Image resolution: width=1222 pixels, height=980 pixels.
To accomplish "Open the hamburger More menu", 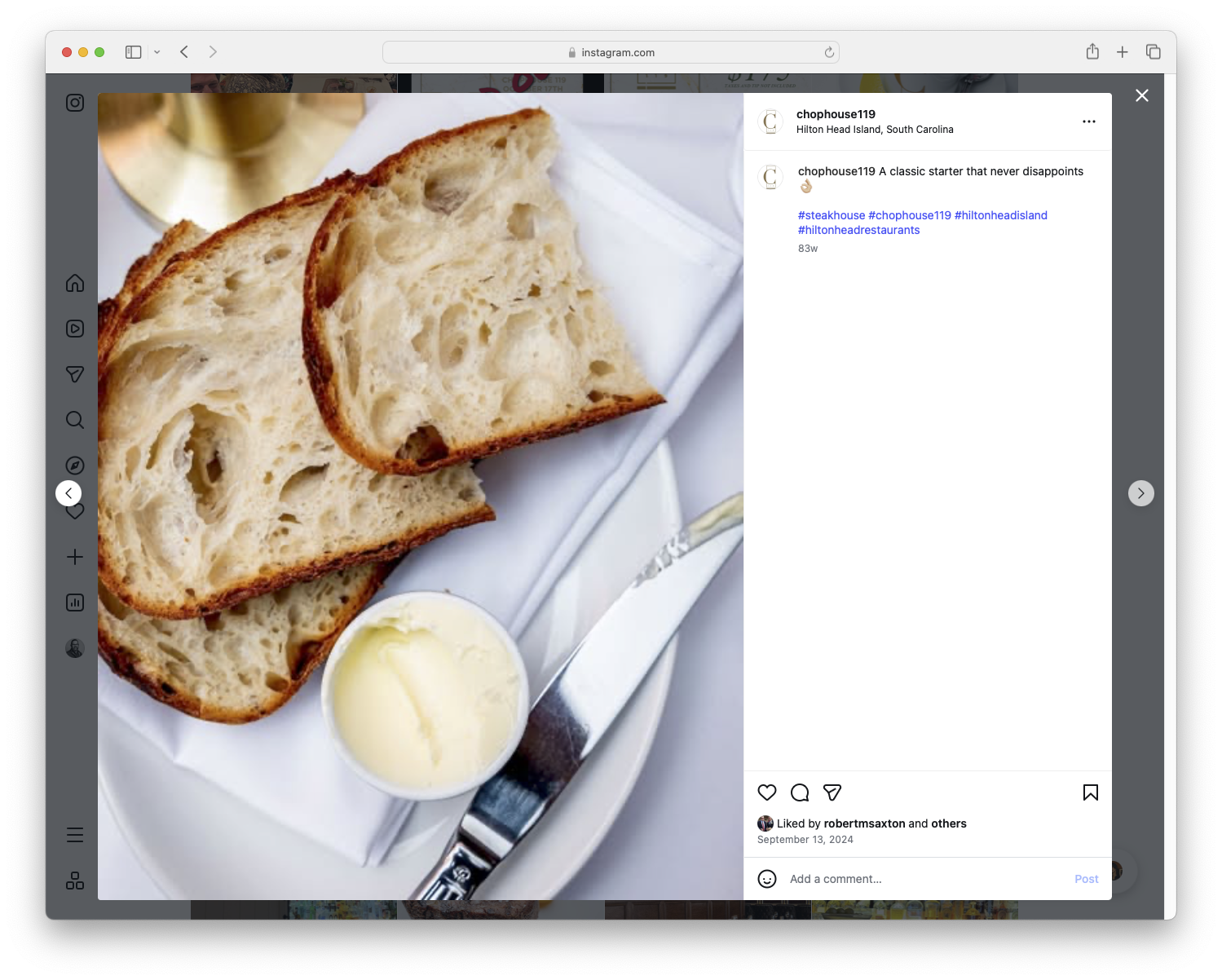I will click(x=74, y=834).
